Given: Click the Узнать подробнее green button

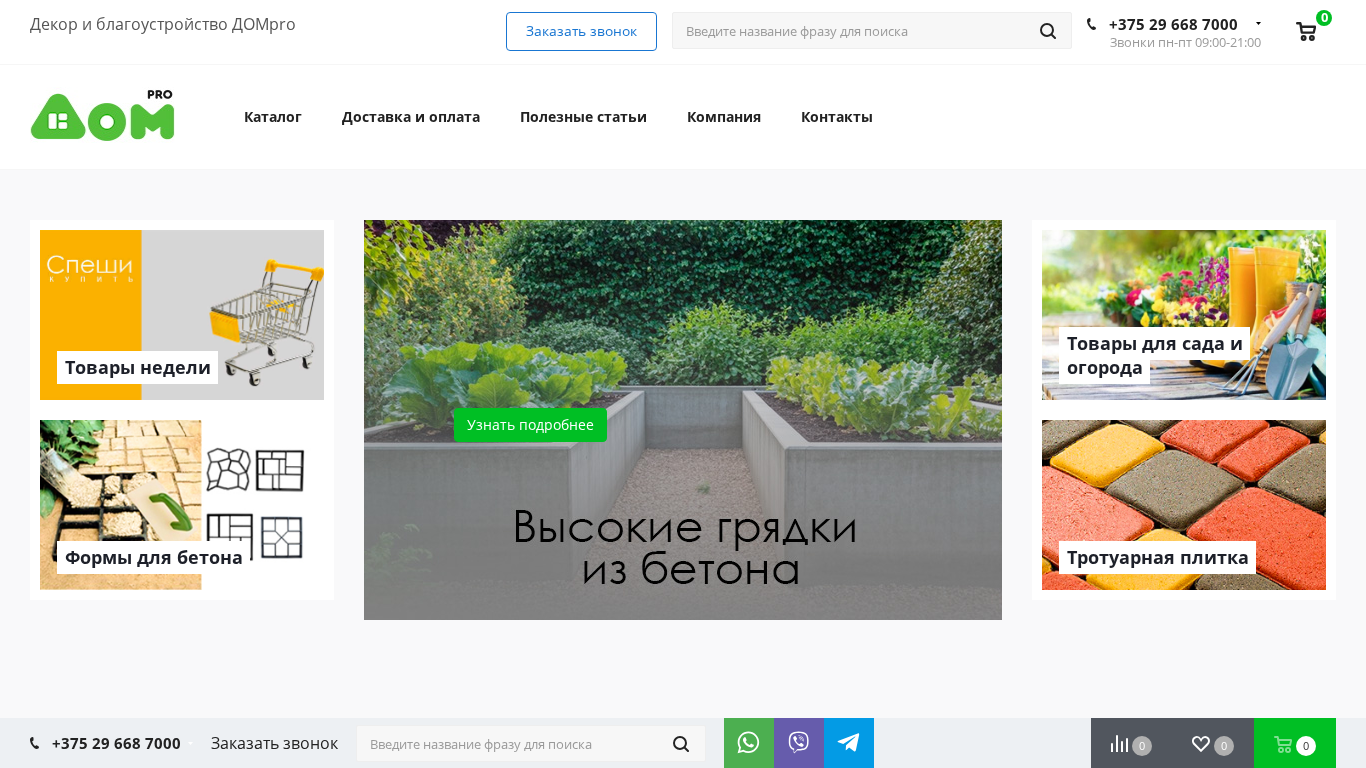Looking at the screenshot, I should [x=530, y=425].
